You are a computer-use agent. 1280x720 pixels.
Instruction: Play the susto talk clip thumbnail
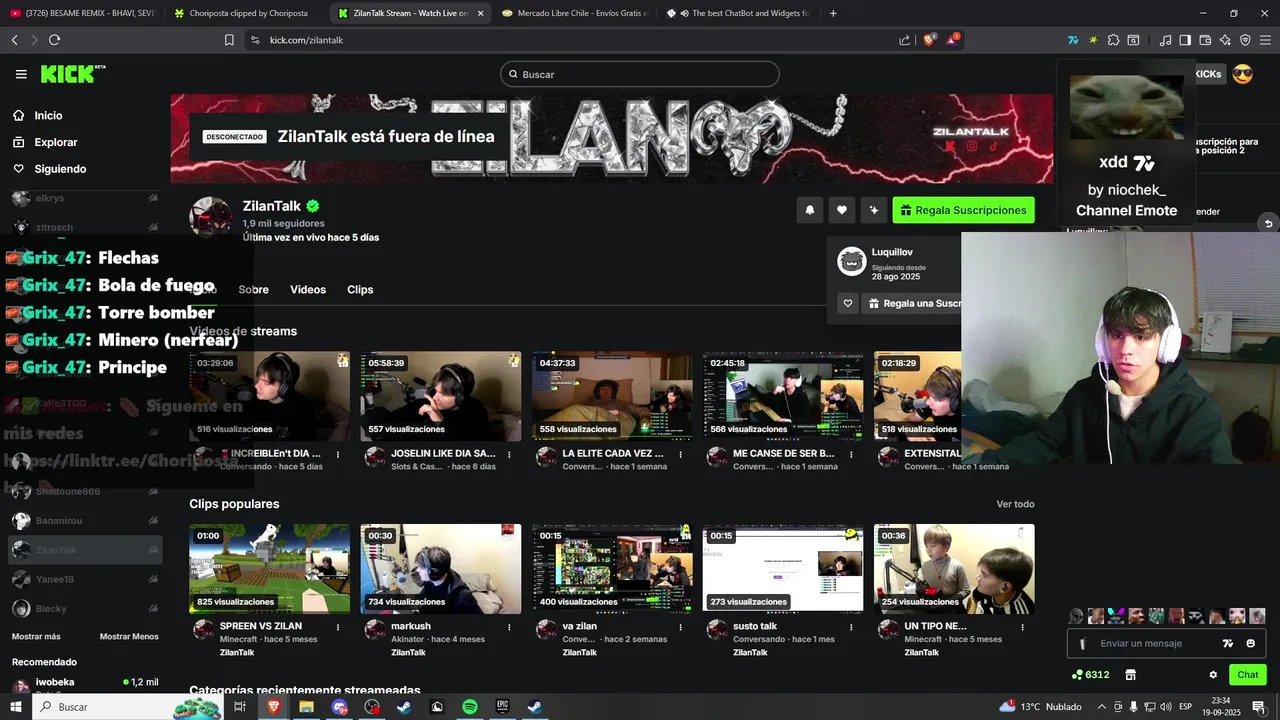tap(783, 569)
